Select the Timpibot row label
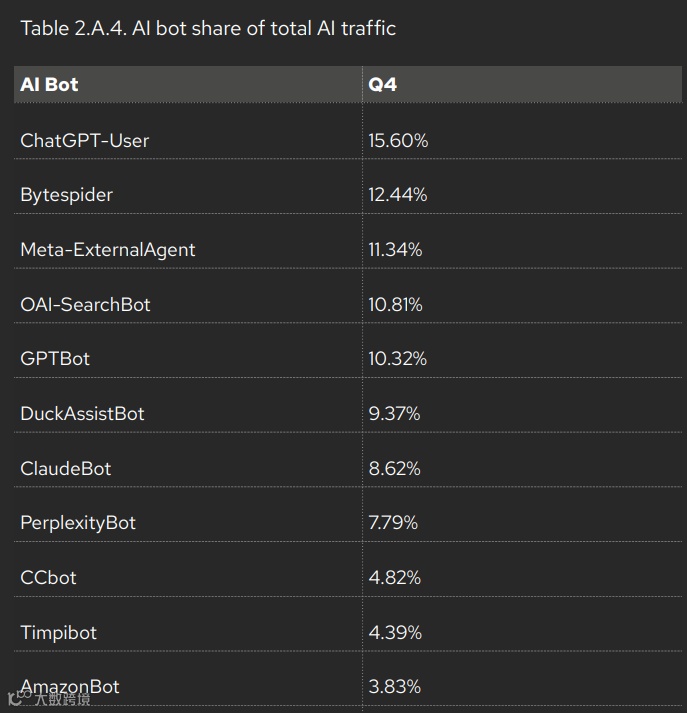Image resolution: width=687 pixels, height=713 pixels. coord(58,633)
